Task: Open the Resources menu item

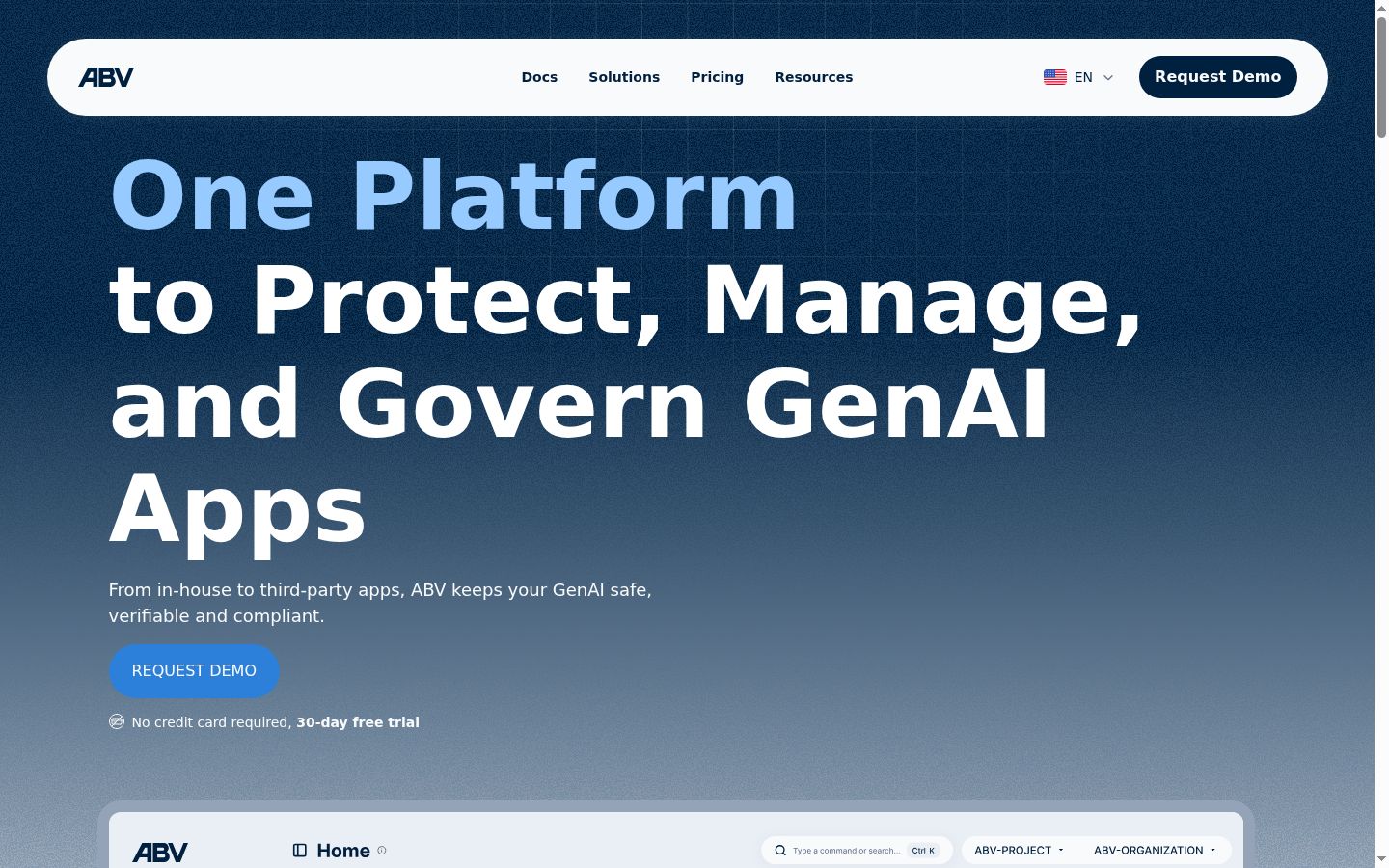Action: point(813,77)
